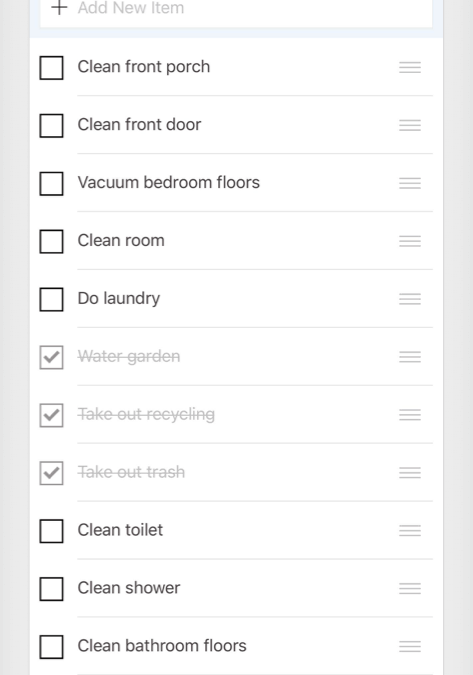Uncheck the Water garden checkbox
473x675 pixels.
point(52,357)
